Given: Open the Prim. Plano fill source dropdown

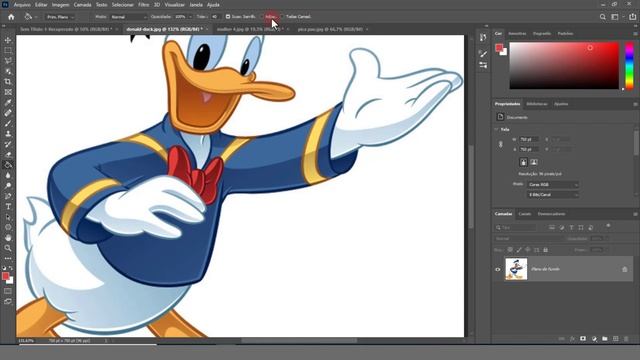Looking at the screenshot, I should [60, 17].
